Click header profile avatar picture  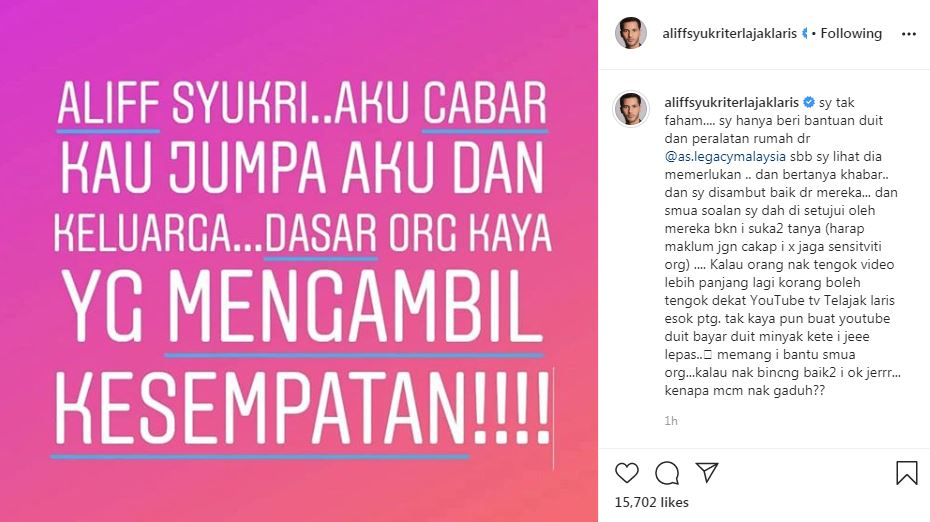[630, 33]
